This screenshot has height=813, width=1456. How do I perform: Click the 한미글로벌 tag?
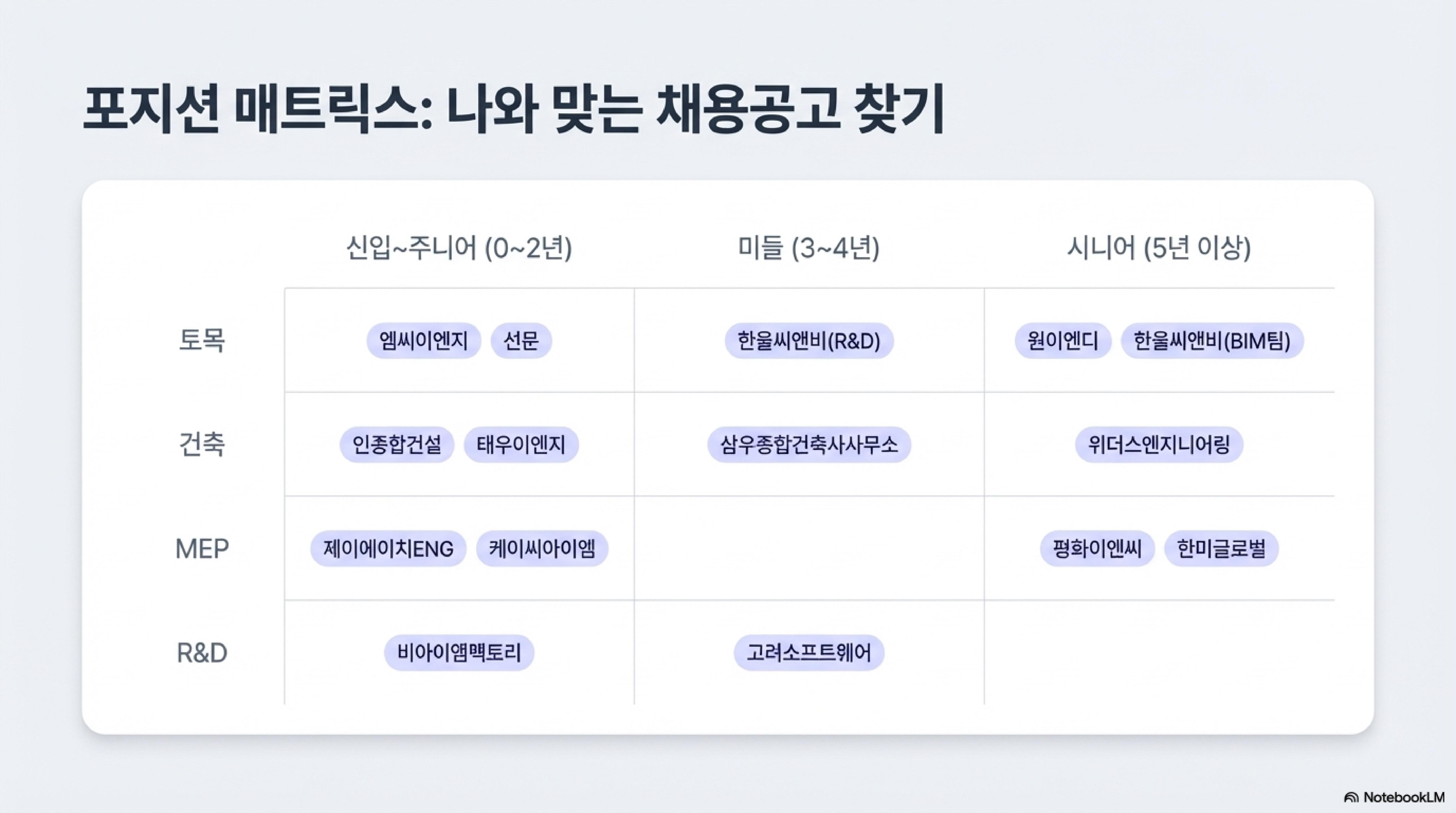(x=1221, y=549)
